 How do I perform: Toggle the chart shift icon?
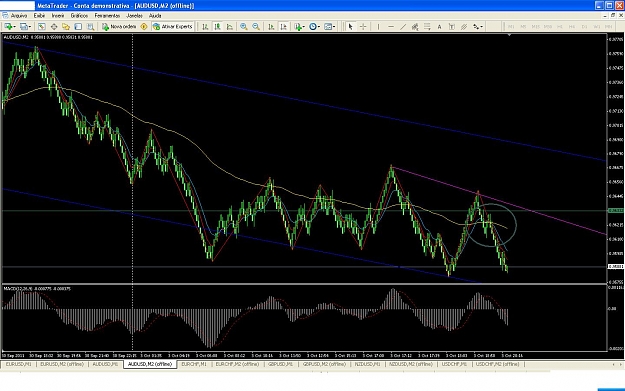(x=283, y=26)
